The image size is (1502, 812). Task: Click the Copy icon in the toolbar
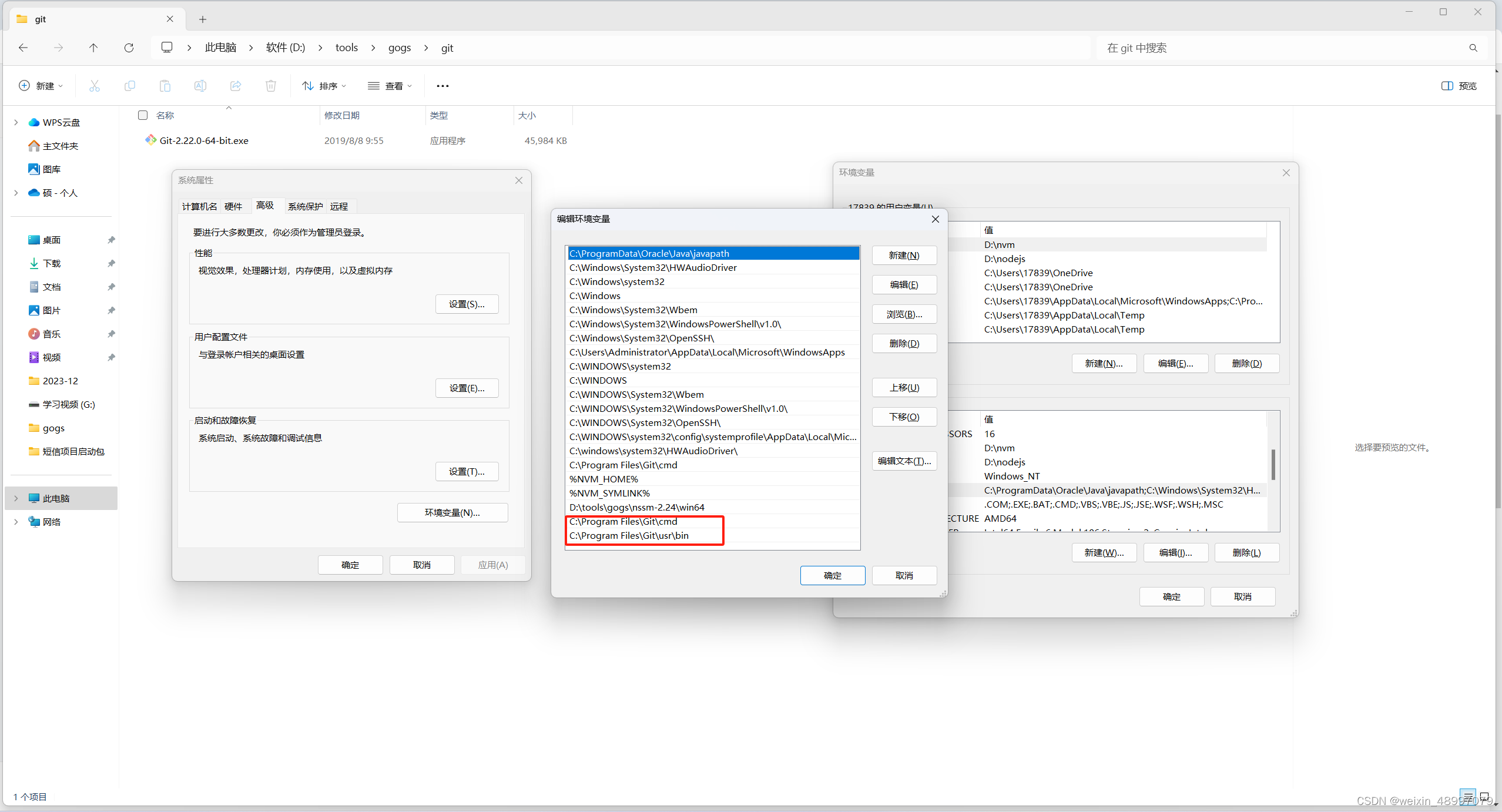[x=130, y=86]
